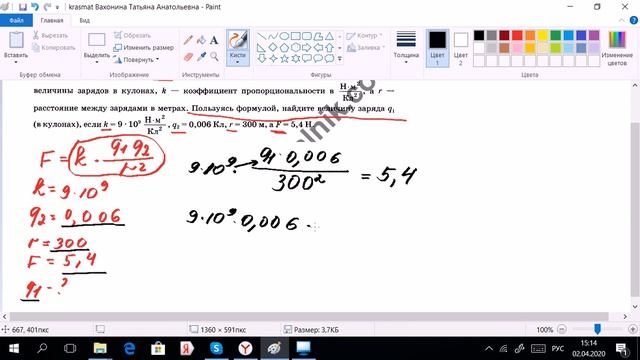Viewport: 640px width, 360px height.
Task: Pick the red color swatch
Action: click(x=518, y=36)
